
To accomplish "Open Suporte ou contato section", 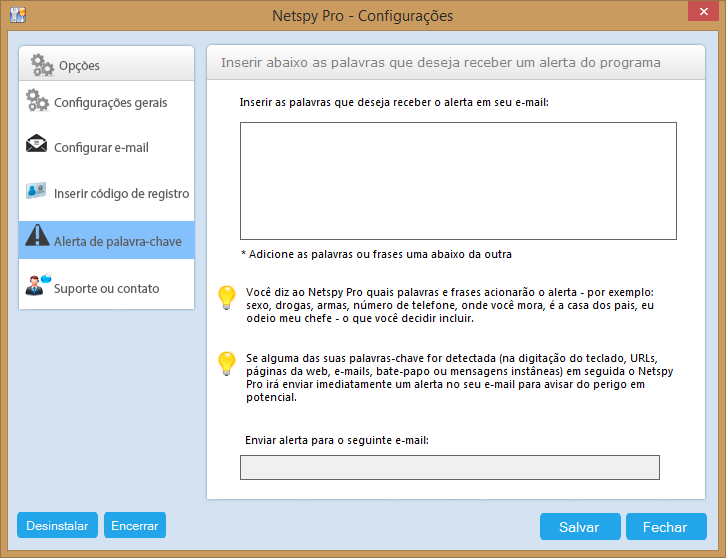I will click(106, 288).
